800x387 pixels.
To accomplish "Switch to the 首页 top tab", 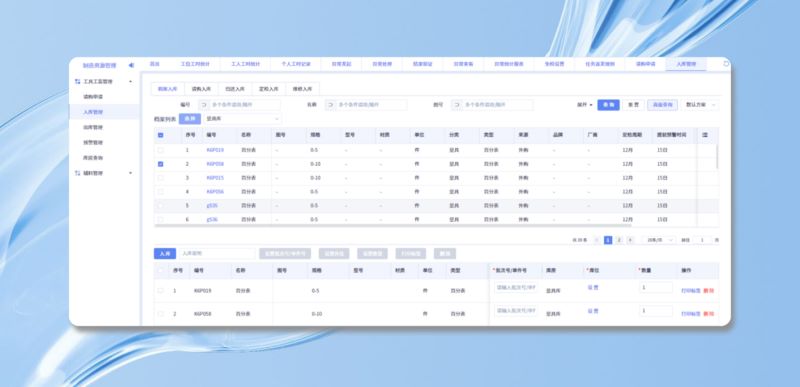I will (154, 64).
